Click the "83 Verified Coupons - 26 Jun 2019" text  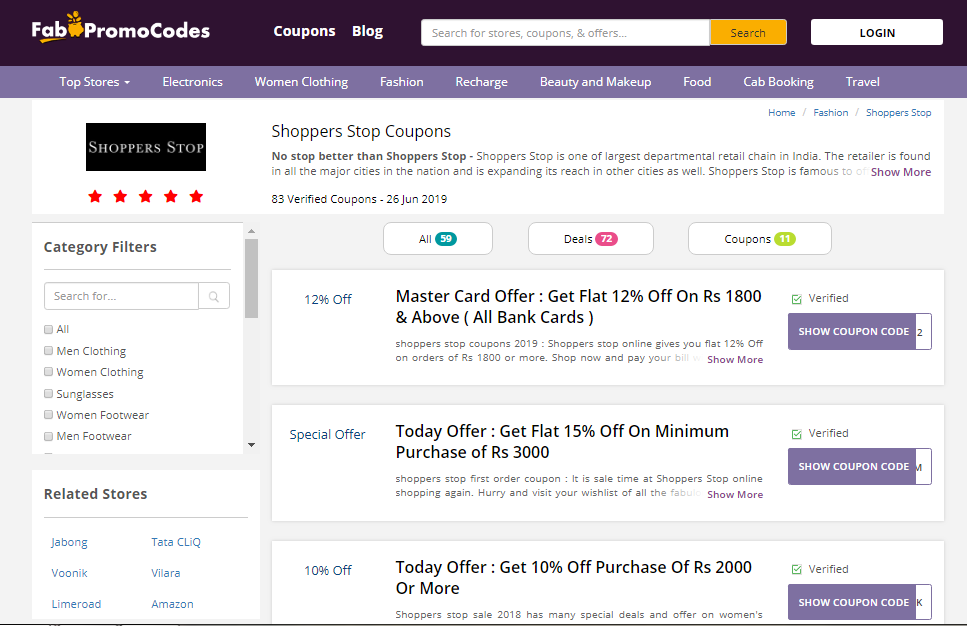point(359,199)
